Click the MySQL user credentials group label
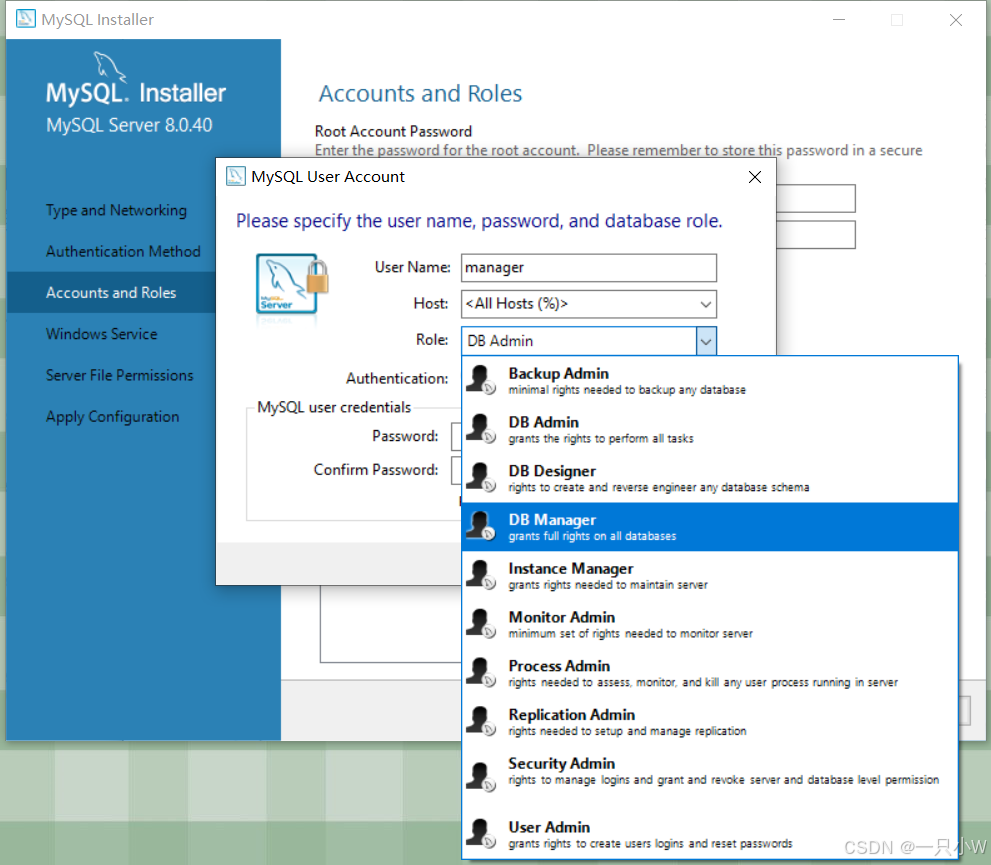The image size is (991, 865). click(334, 408)
